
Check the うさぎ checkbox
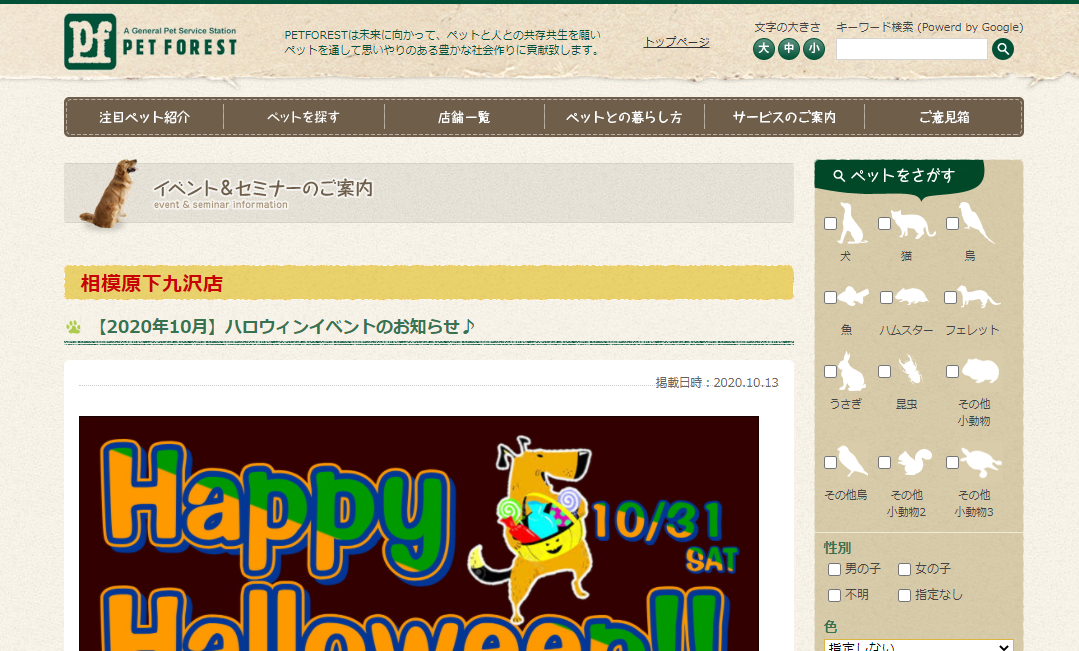pyautogui.click(x=831, y=372)
